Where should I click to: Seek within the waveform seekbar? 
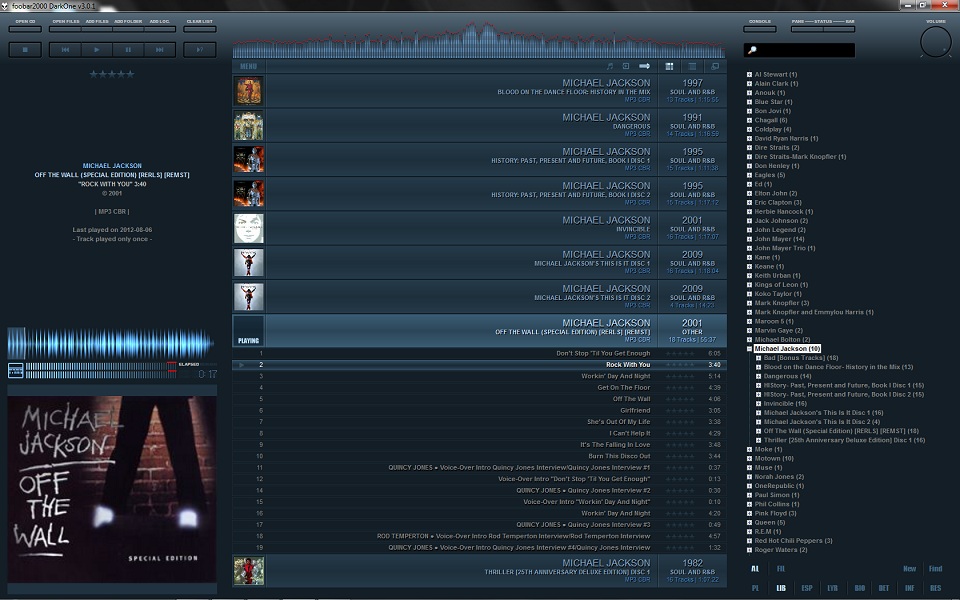click(x=111, y=343)
